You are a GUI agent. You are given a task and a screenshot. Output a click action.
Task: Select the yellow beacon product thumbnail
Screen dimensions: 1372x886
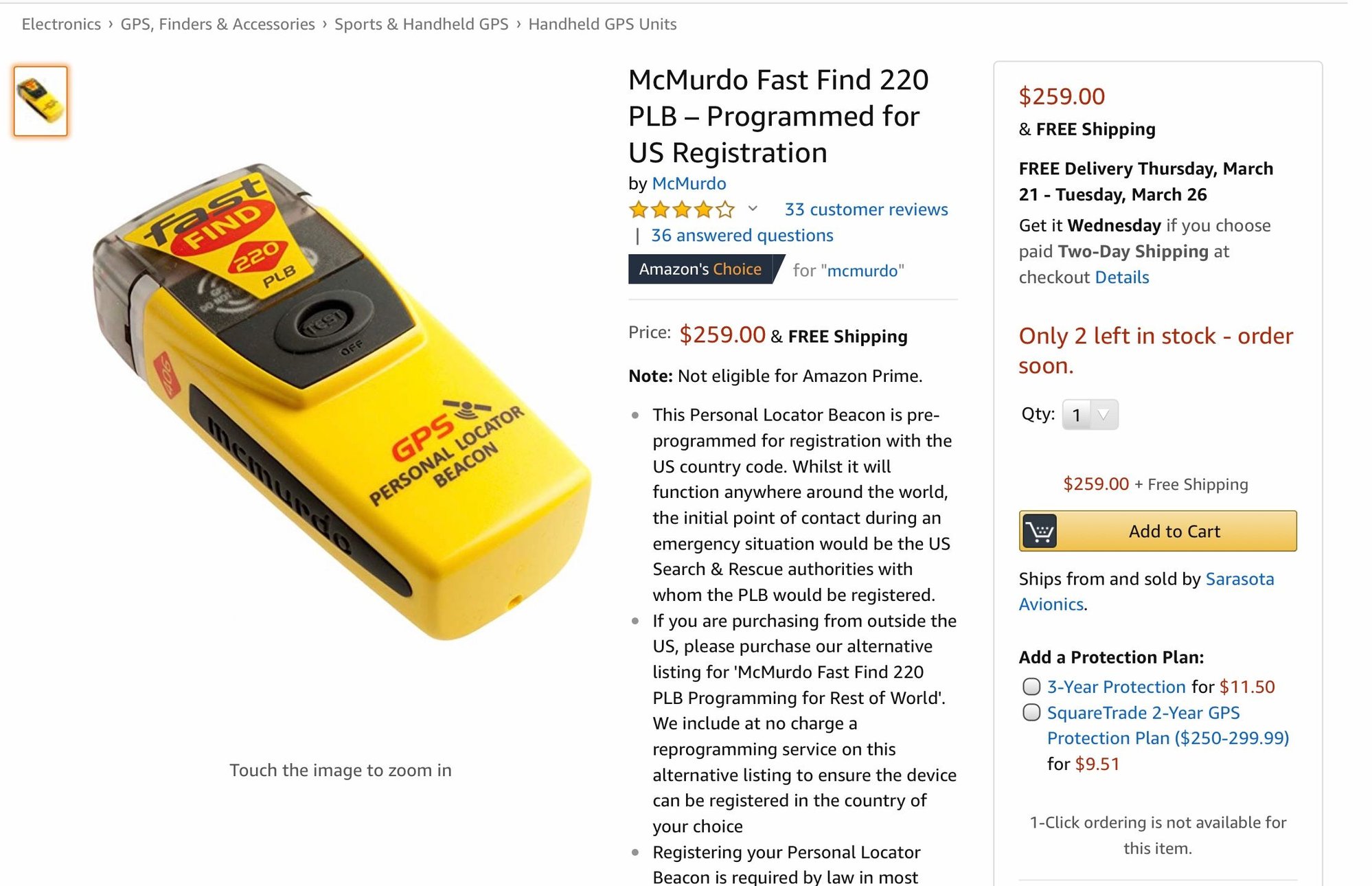point(41,101)
